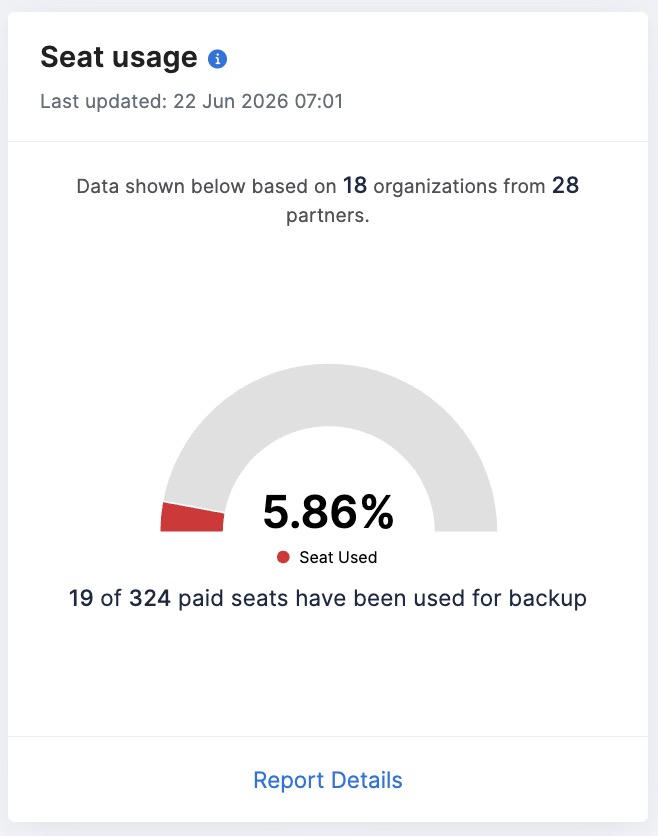The image size is (658, 836).
Task: Click the 5.86% percentage value
Action: (x=328, y=512)
